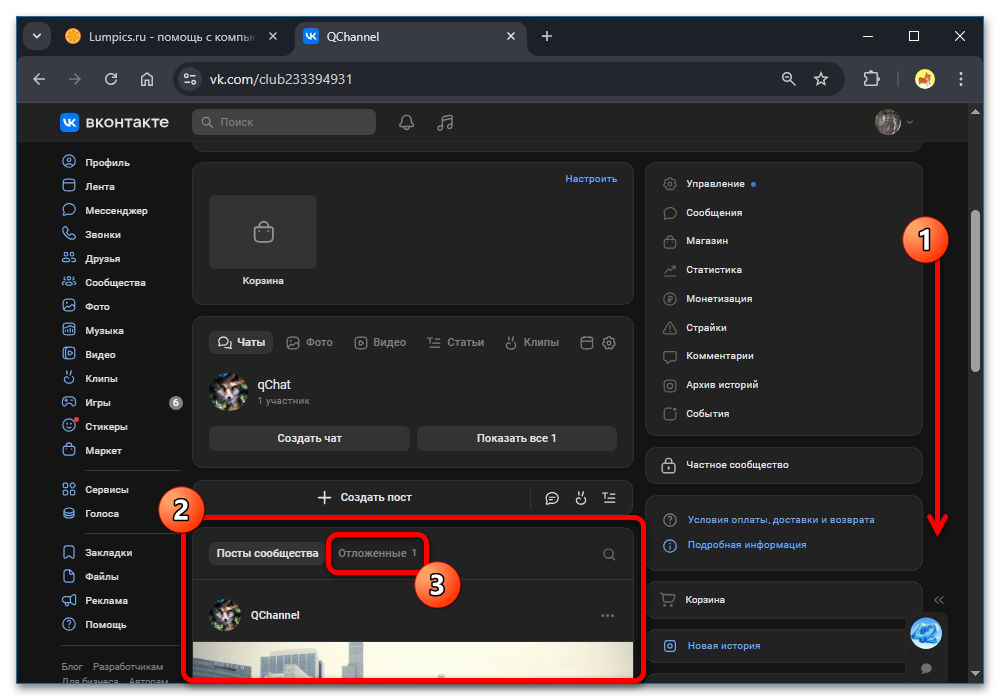
Task: Open the qChat avatar
Action: tap(228, 391)
